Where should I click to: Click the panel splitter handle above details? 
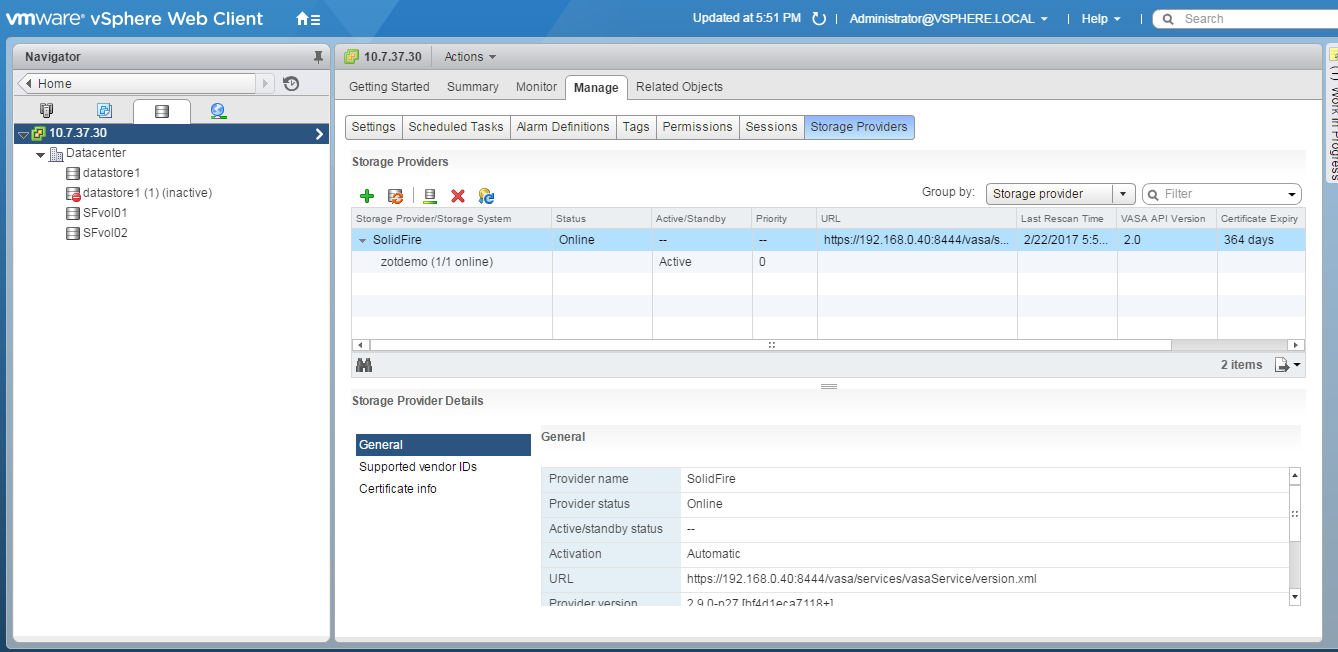tap(828, 386)
